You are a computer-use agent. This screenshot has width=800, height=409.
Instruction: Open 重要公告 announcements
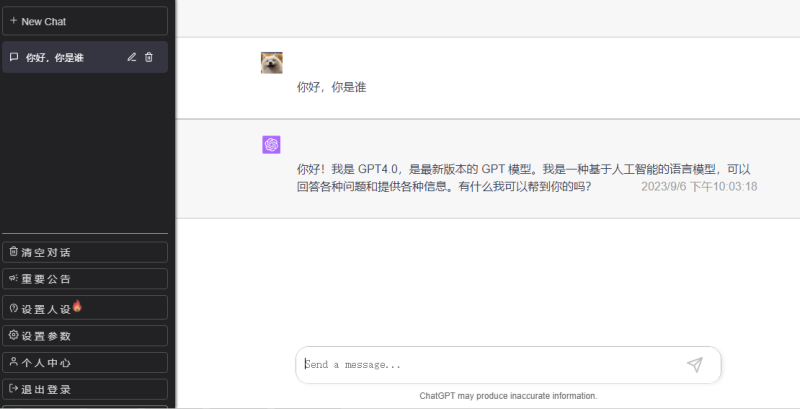pos(84,279)
